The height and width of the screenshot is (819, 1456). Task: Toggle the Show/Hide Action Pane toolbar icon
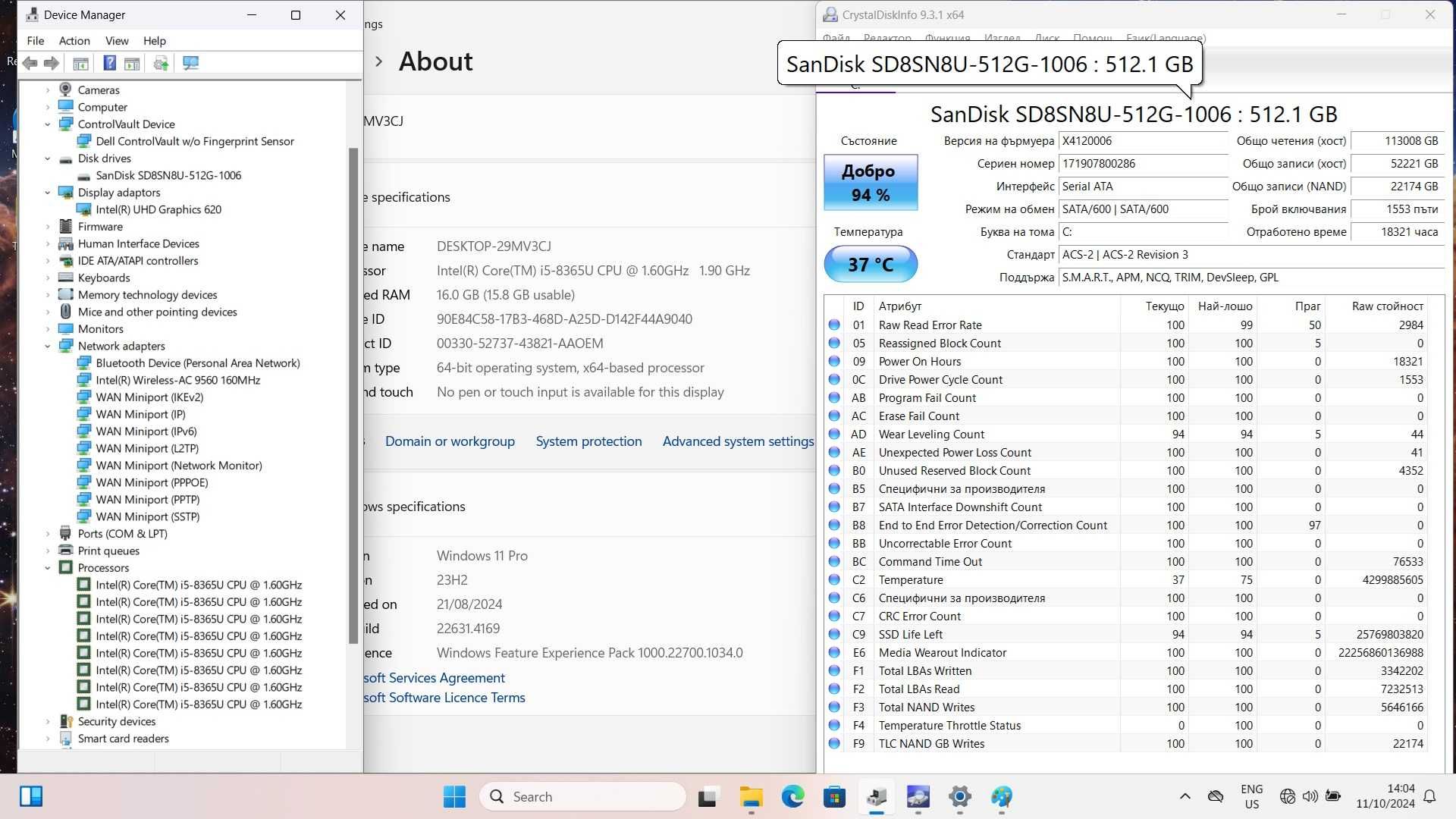click(x=132, y=64)
